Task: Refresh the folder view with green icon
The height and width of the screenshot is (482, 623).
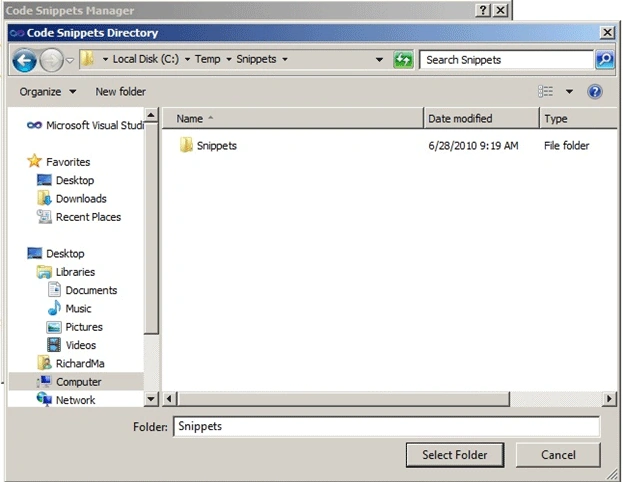Action: coord(403,60)
